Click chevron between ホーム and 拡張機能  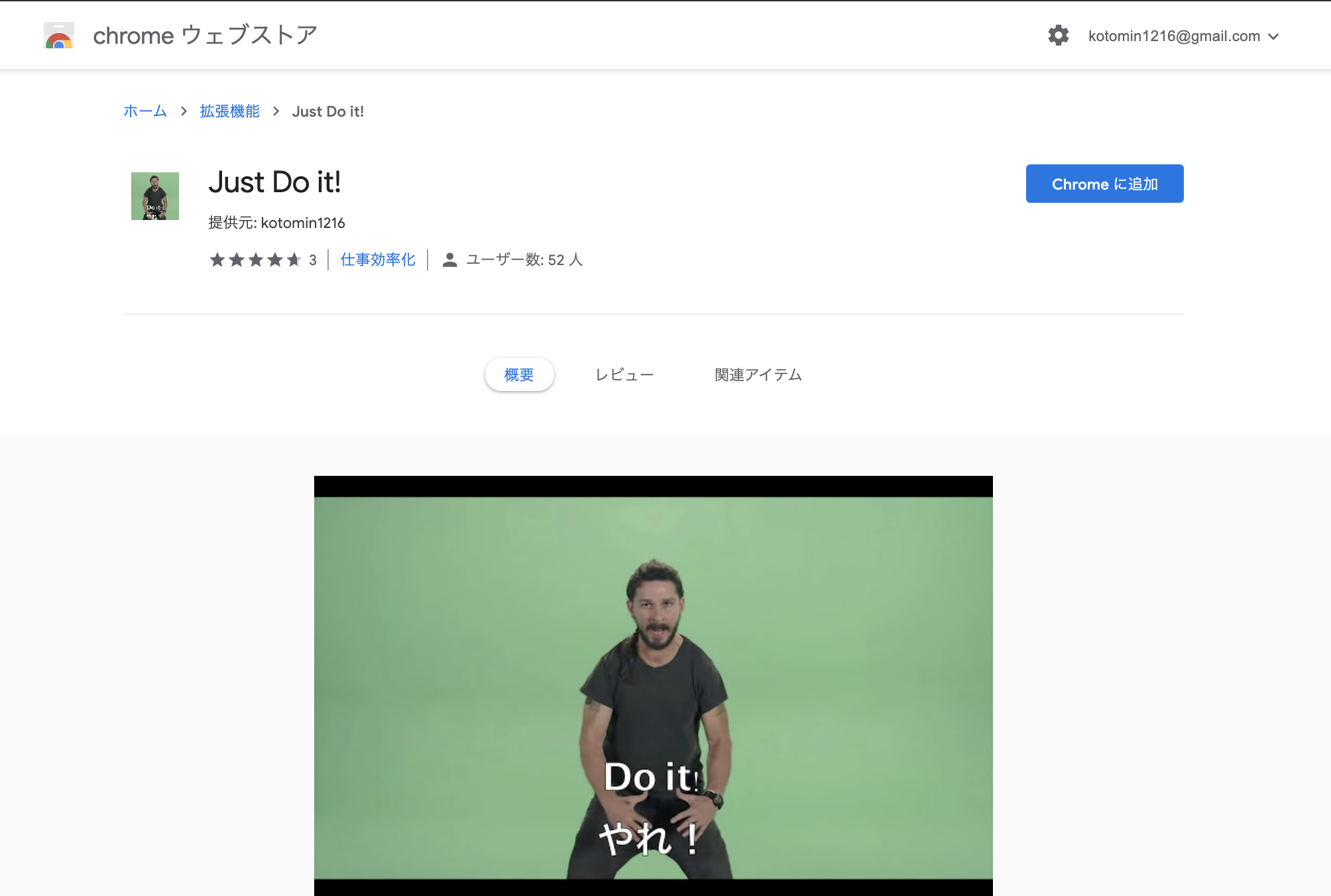tap(184, 111)
